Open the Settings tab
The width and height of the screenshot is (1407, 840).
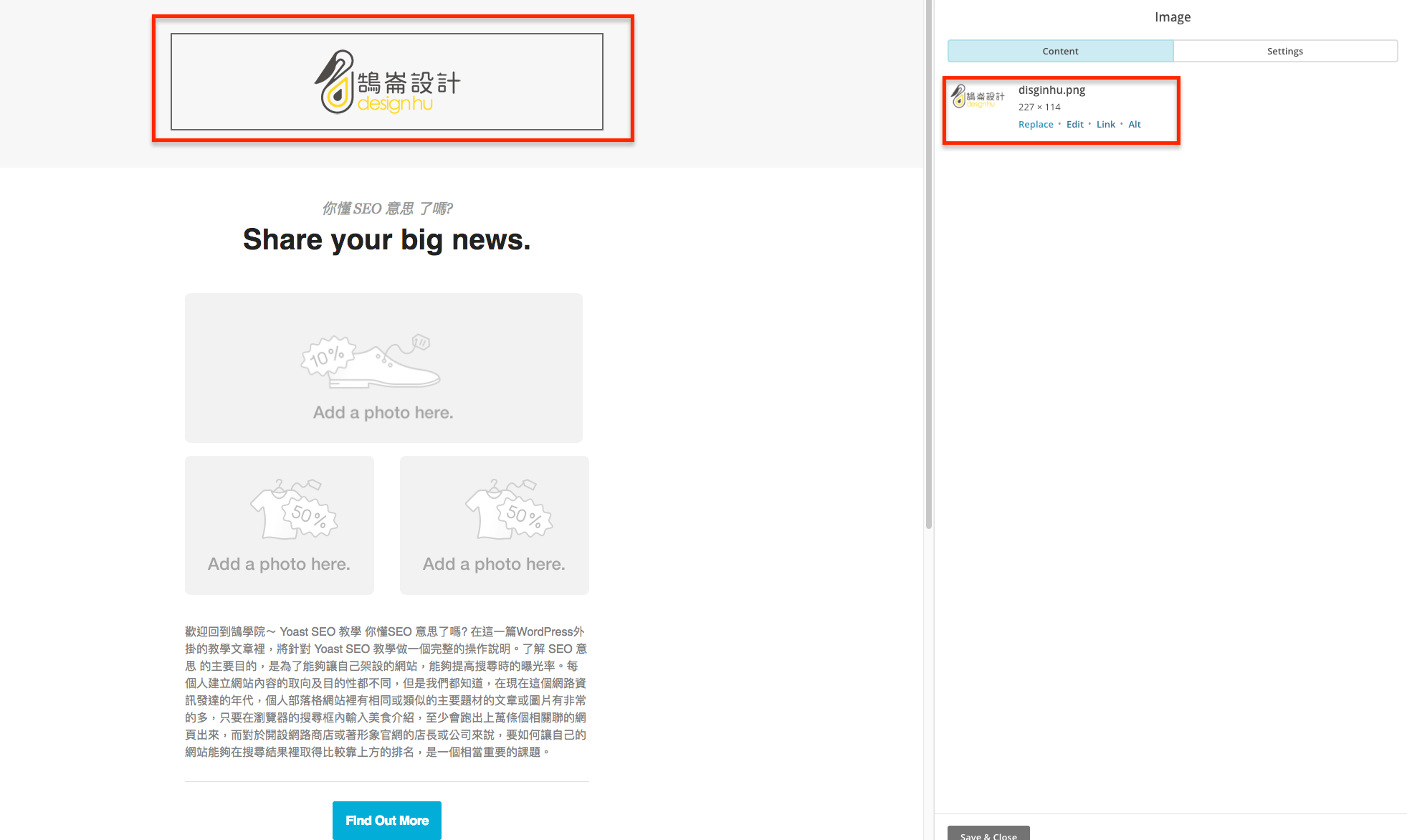coord(1284,51)
